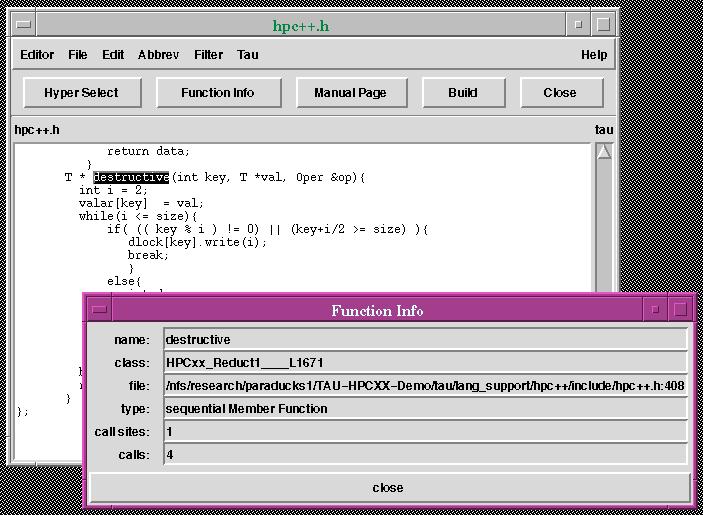Click the line 'valar[key] = val;'
The image size is (703, 515).
pos(141,203)
